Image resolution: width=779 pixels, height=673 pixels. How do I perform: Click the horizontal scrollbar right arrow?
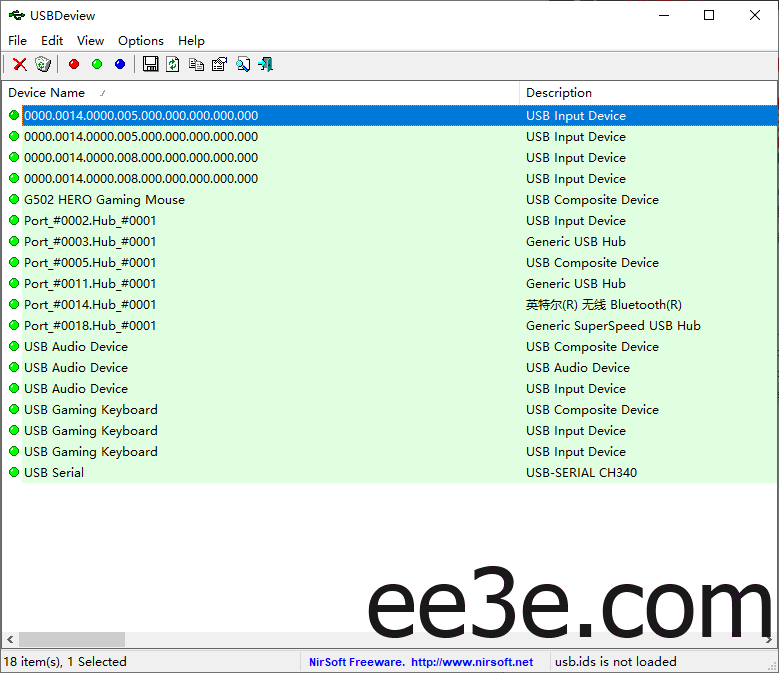(x=769, y=639)
